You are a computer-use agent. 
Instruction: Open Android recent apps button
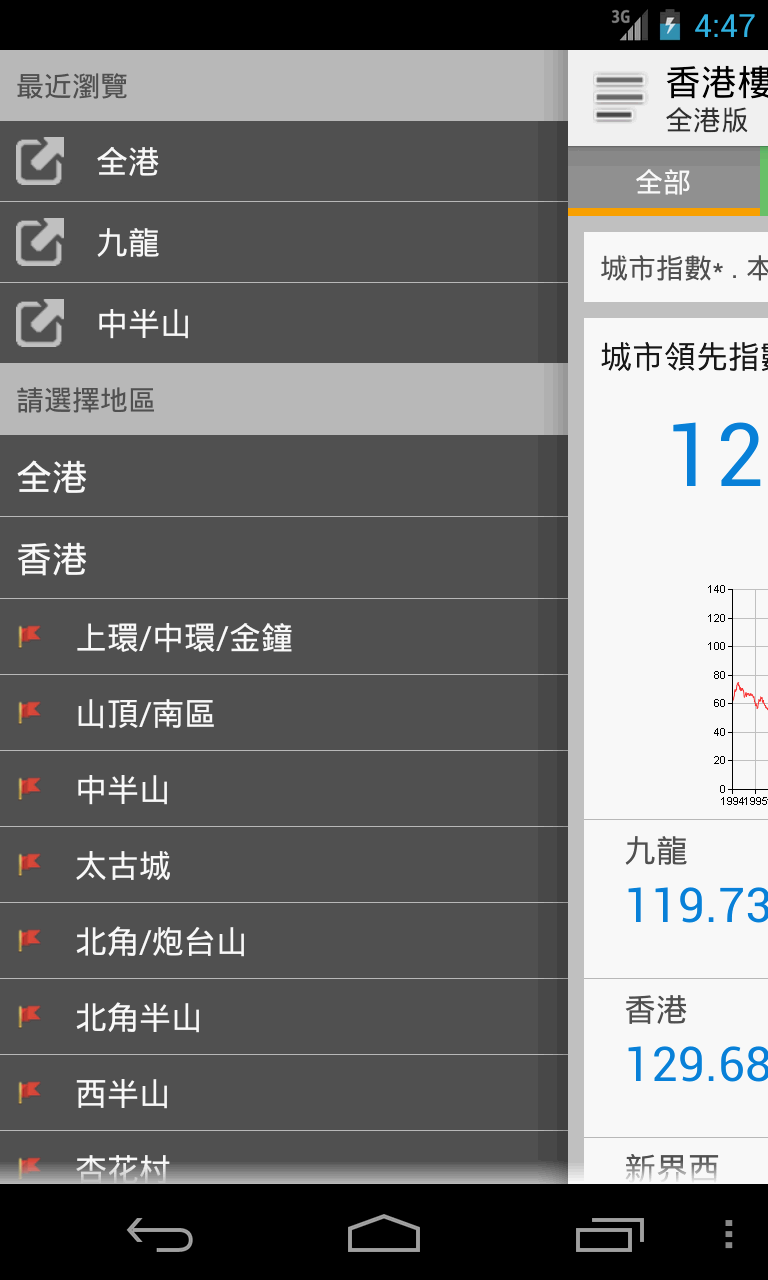coord(610,1235)
